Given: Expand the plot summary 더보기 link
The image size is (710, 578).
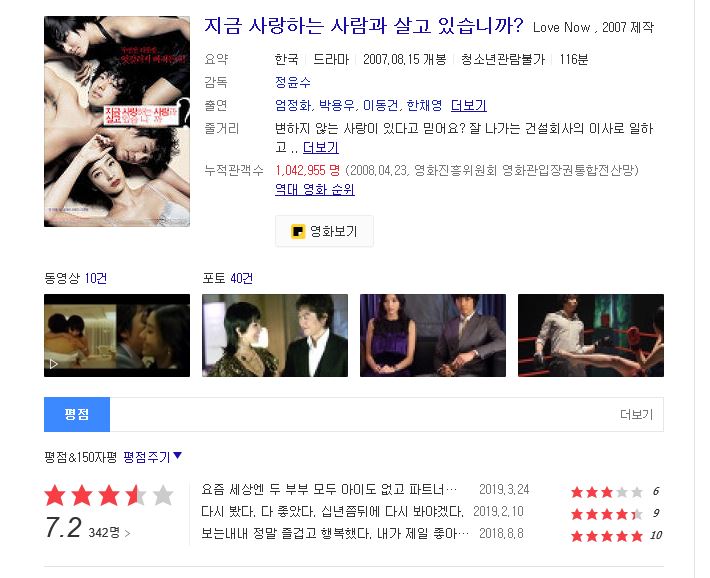Looking at the screenshot, I should point(321,148).
